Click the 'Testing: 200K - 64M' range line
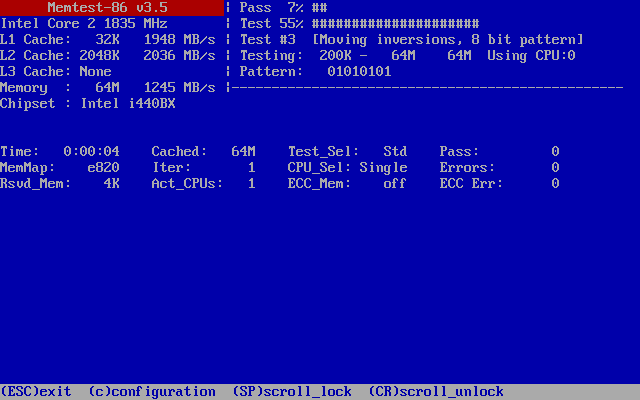This screenshot has width=640, height=400. coord(328,56)
